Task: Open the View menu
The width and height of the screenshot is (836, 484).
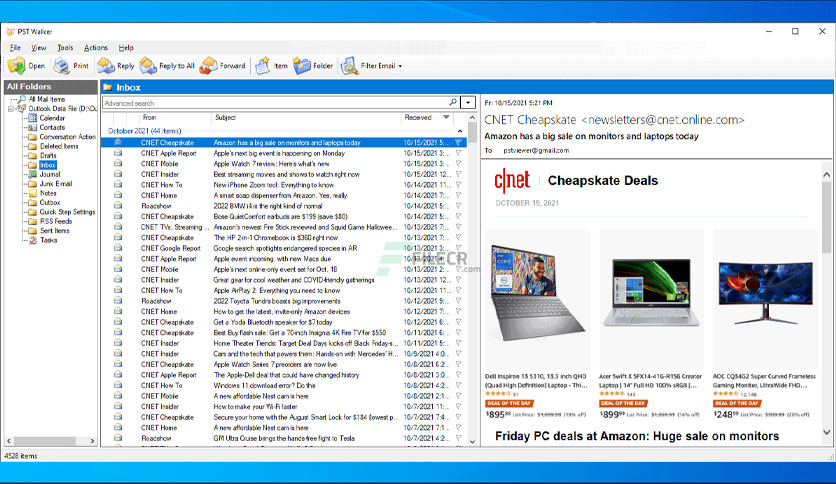Action: pos(38,47)
